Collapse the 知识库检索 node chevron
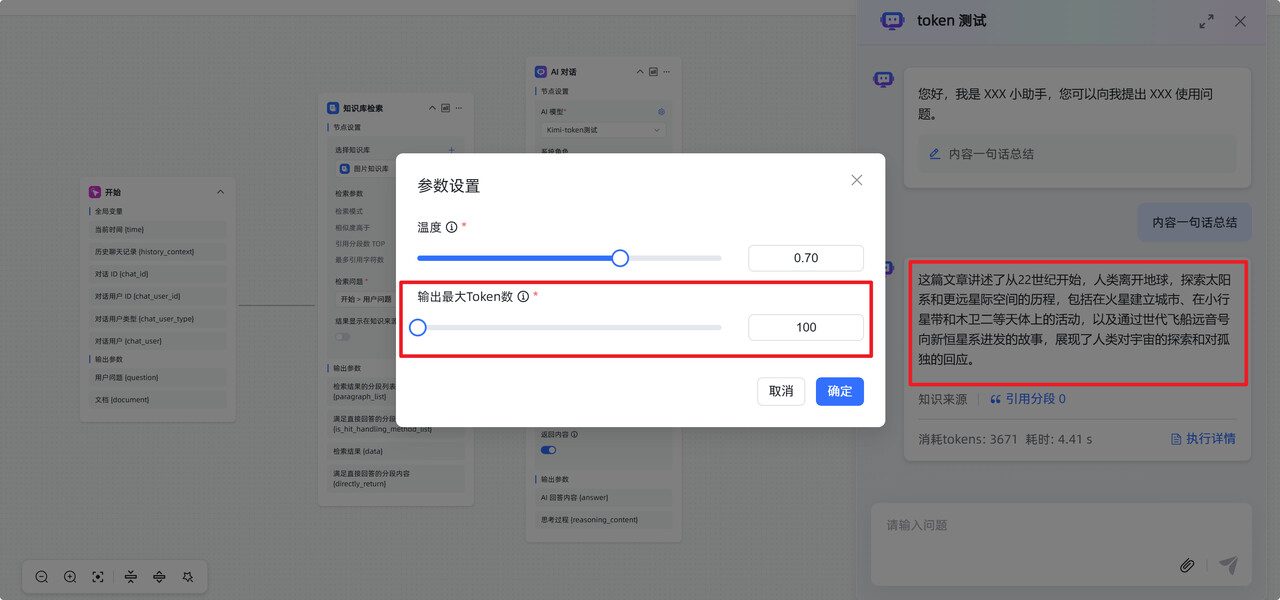The width and height of the screenshot is (1280, 600). pos(432,108)
